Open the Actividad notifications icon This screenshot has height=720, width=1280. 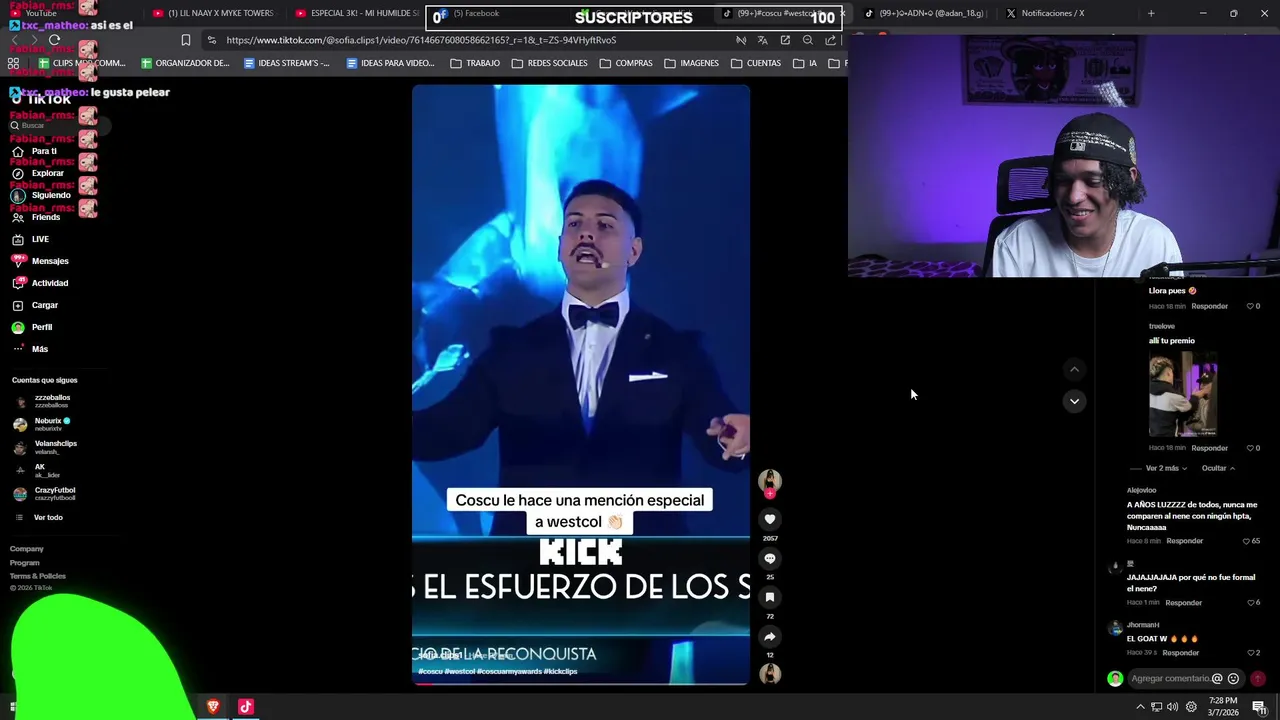[18, 283]
